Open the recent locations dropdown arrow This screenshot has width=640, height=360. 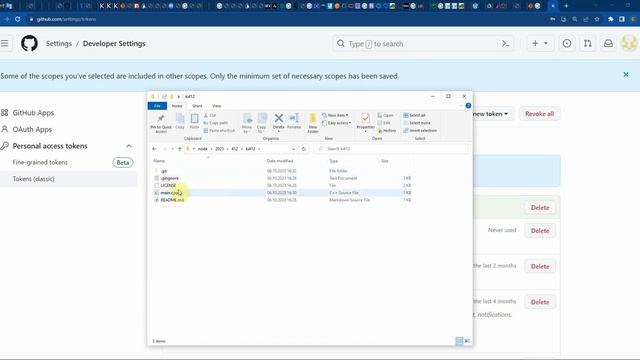tap(173, 149)
